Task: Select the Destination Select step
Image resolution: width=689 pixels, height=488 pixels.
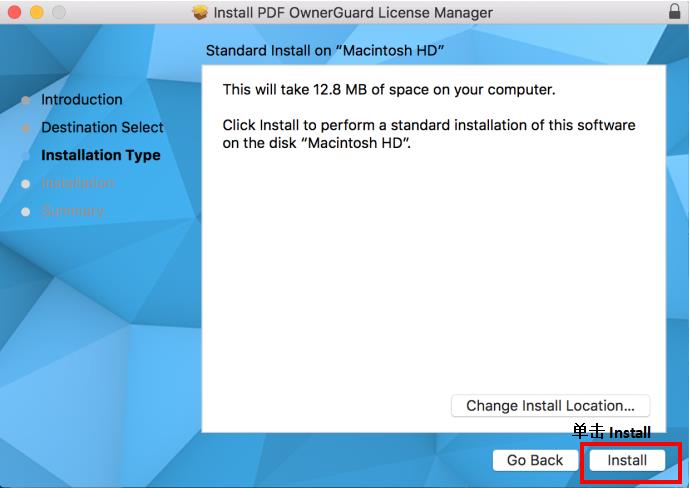Action: [102, 127]
